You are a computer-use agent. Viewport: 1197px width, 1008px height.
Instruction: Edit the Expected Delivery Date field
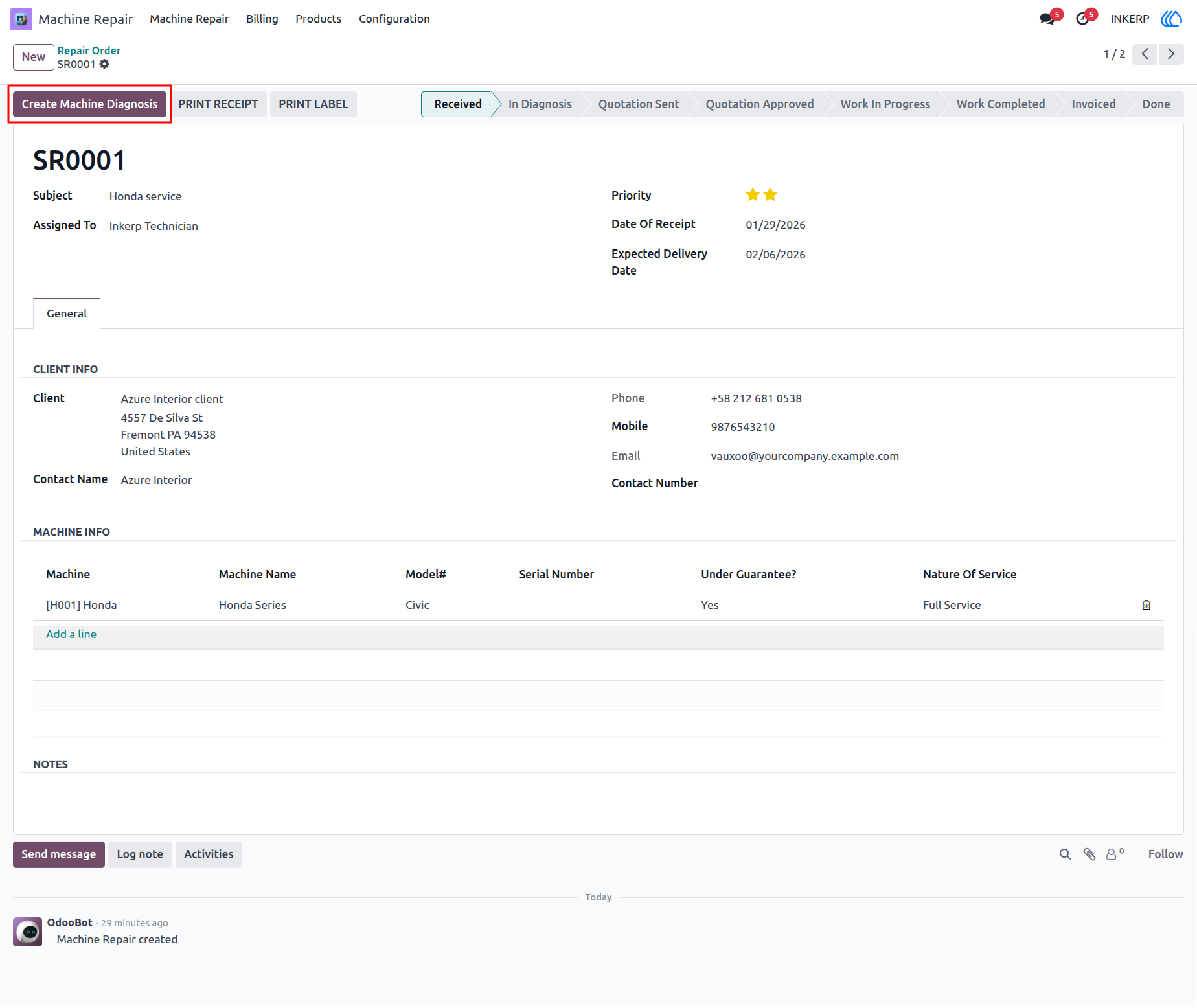coord(775,255)
